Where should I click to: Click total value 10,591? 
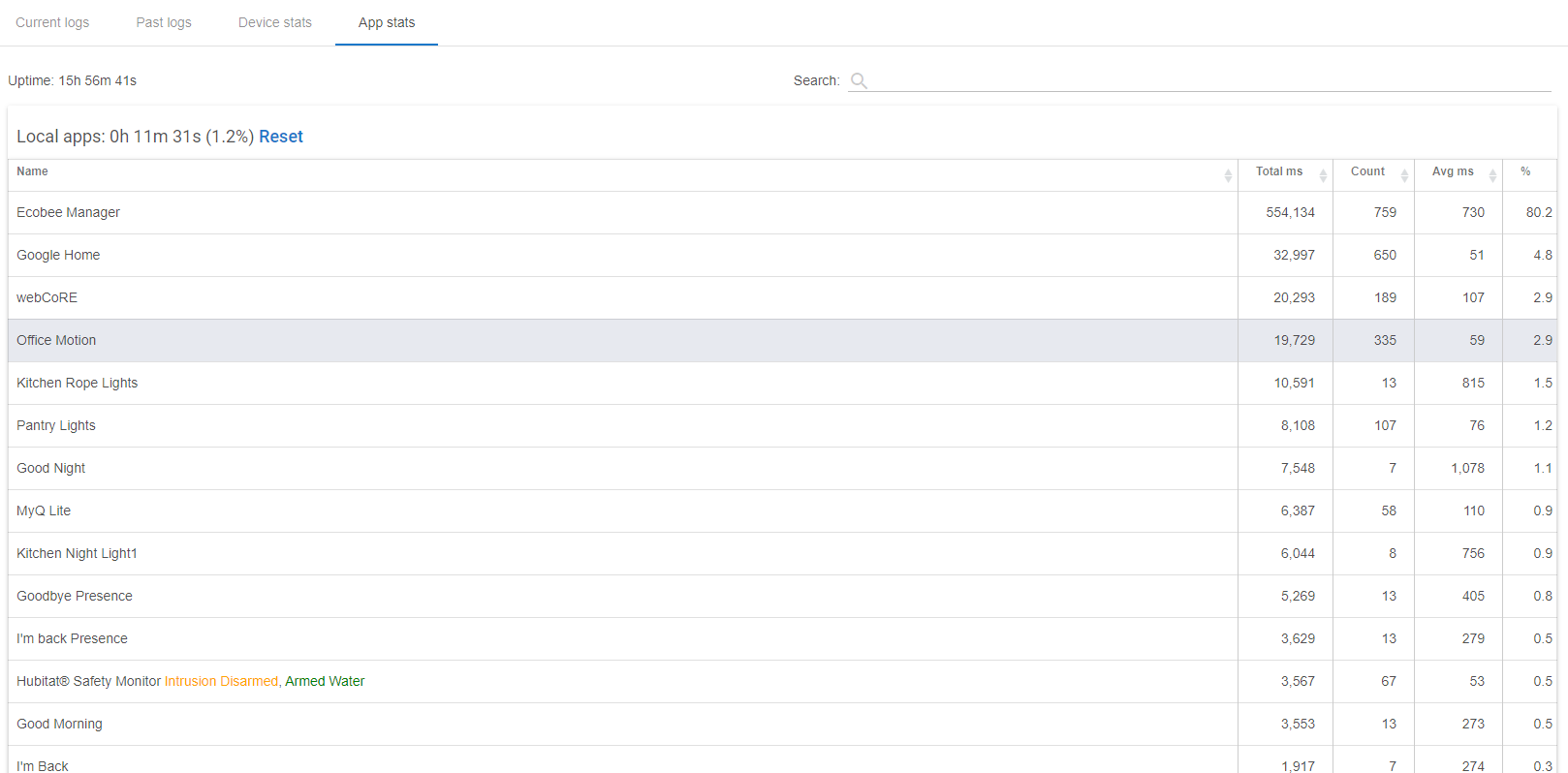[x=1294, y=383]
